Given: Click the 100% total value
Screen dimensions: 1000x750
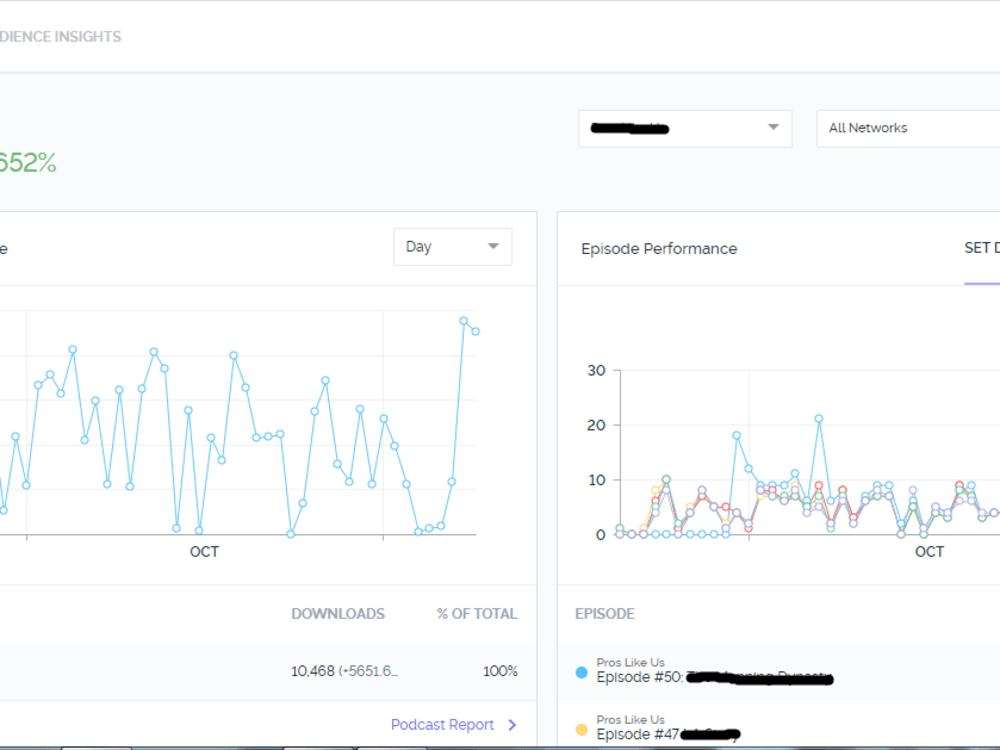Looking at the screenshot, I should tap(500, 671).
